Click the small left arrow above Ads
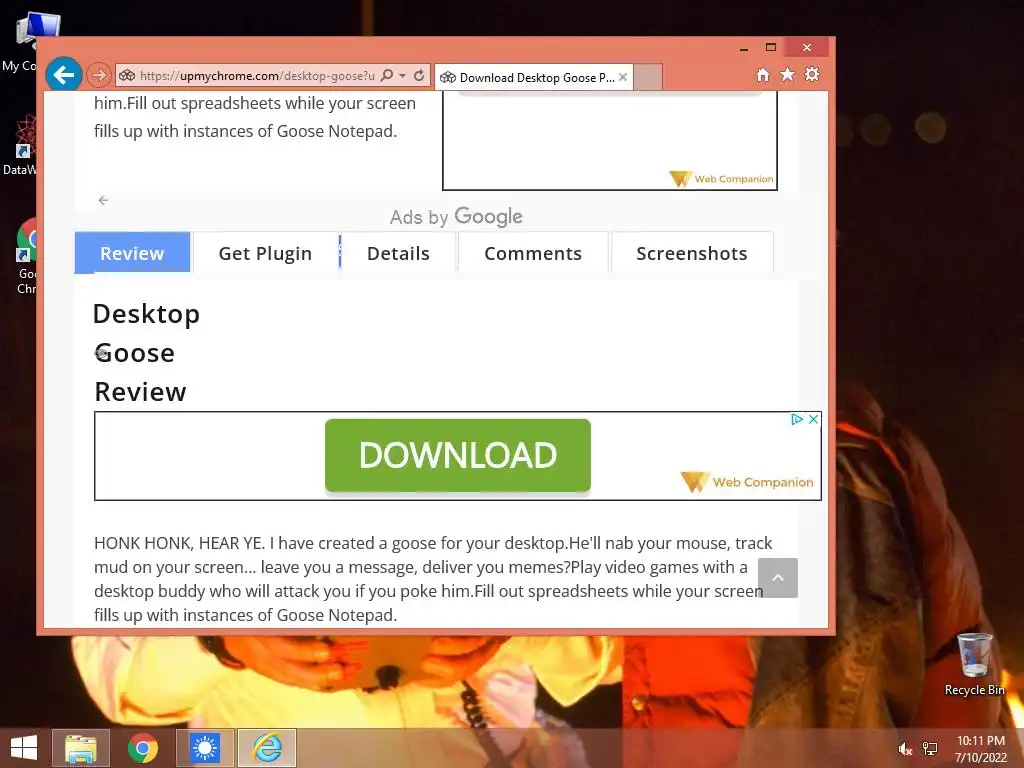The image size is (1024, 768). click(x=103, y=200)
